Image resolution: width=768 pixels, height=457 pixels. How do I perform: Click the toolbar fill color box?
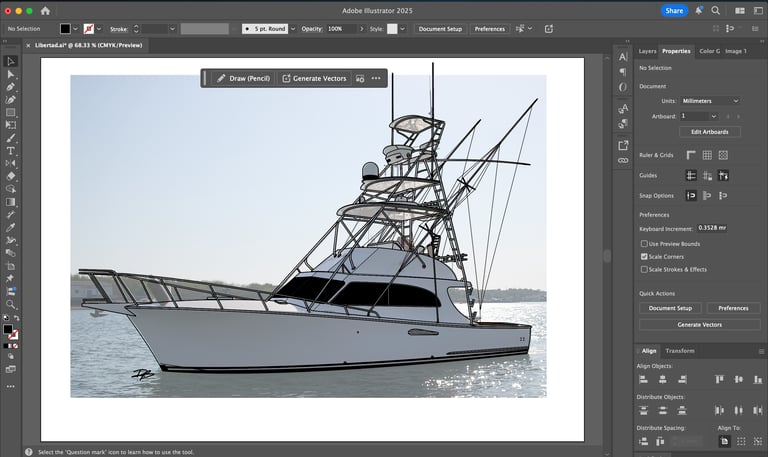(x=8, y=330)
